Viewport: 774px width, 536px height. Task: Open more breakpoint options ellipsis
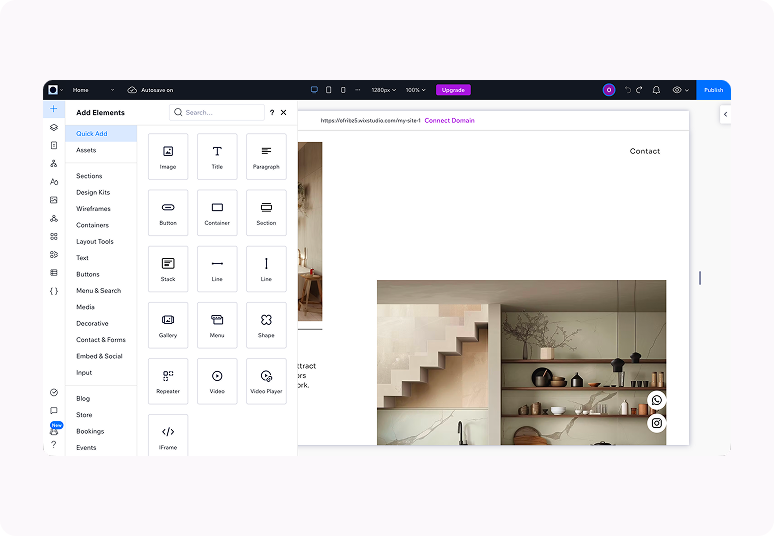358,90
